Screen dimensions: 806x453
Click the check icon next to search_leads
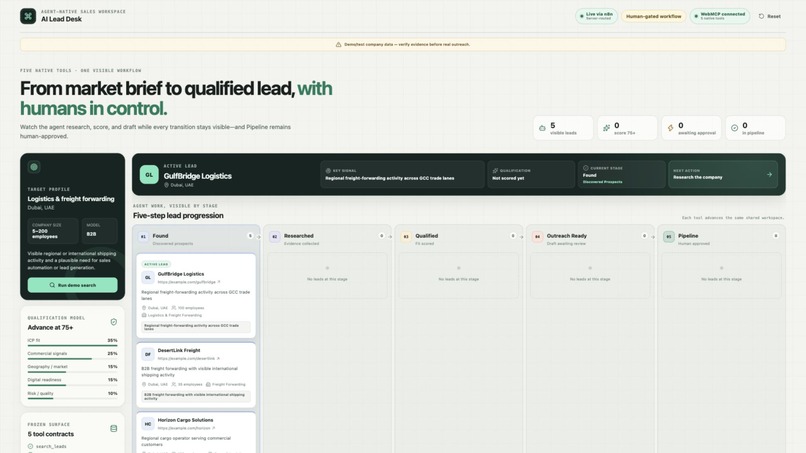30,446
